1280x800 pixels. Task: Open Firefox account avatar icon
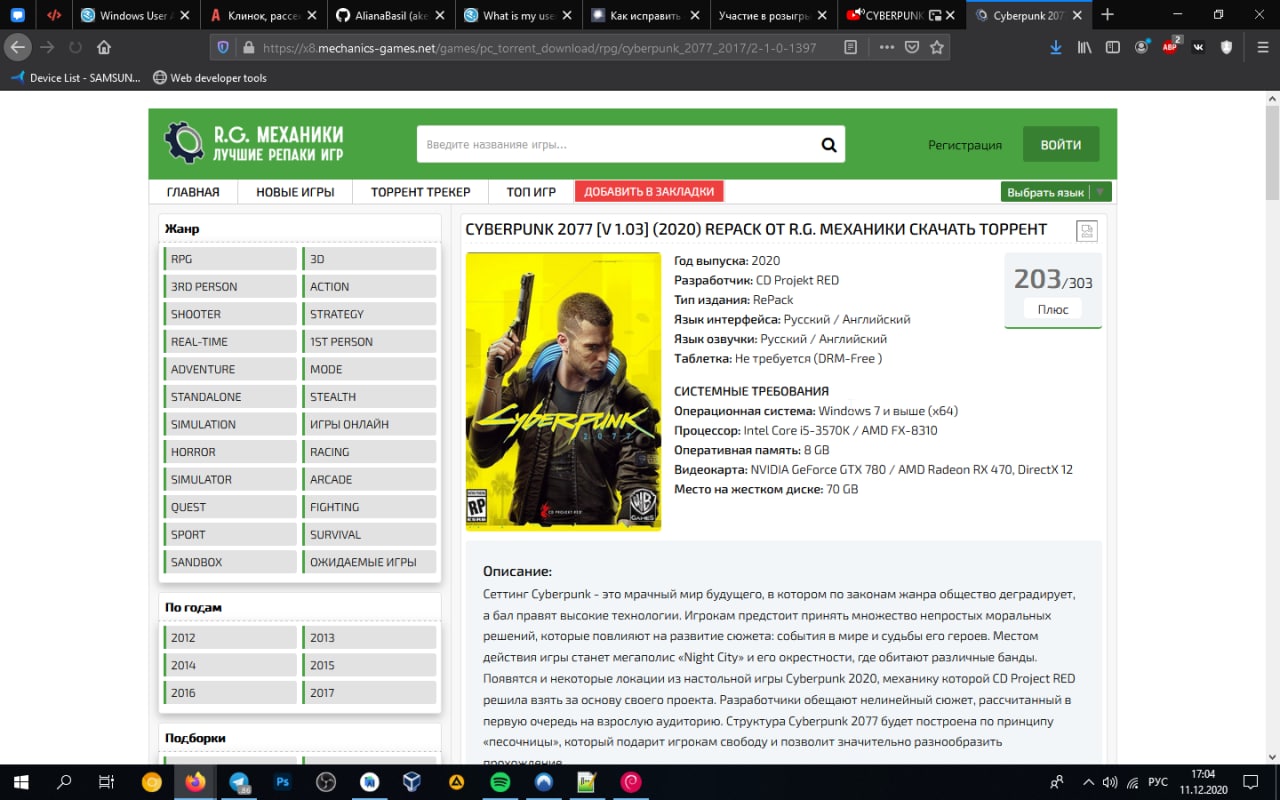coord(1142,47)
